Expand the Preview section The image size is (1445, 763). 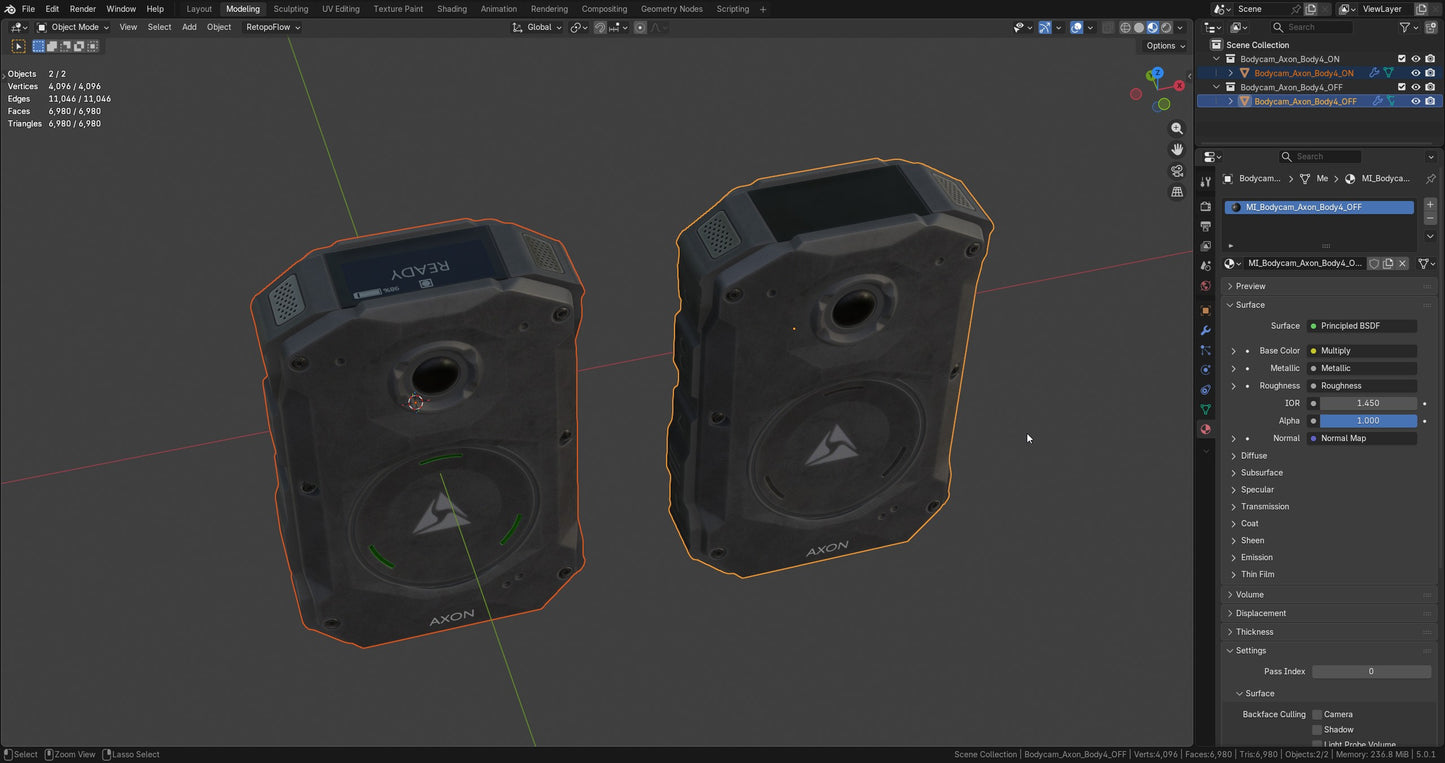point(1249,285)
